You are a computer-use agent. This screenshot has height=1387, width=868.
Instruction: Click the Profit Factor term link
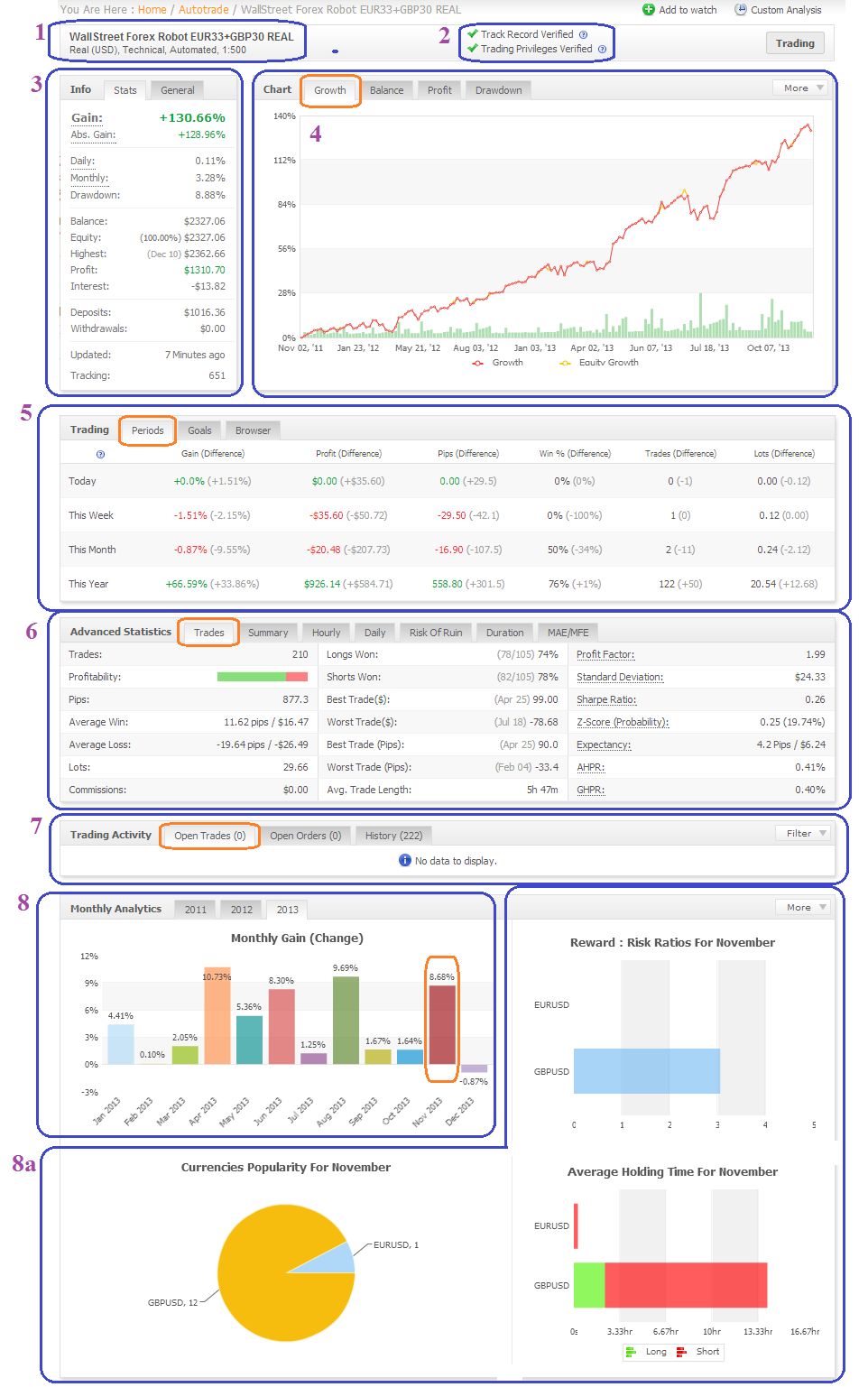(x=605, y=654)
